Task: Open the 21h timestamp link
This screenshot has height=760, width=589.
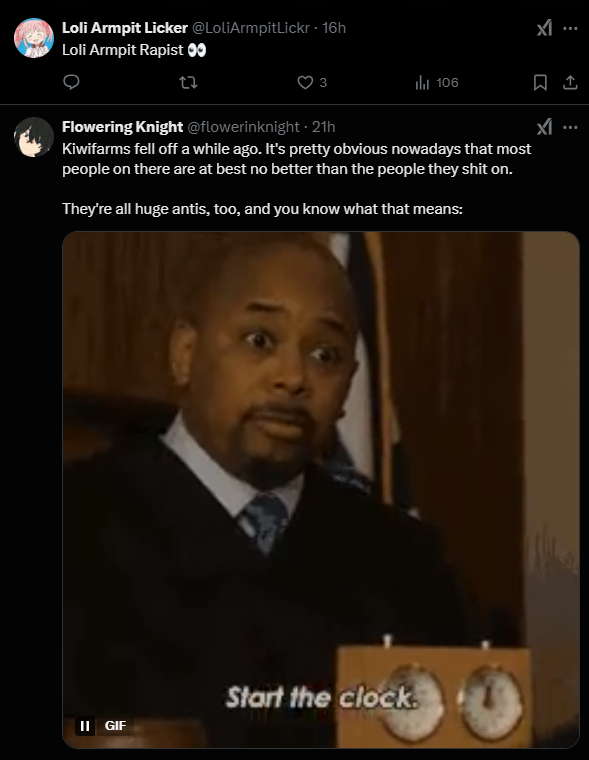Action: pyautogui.click(x=323, y=127)
